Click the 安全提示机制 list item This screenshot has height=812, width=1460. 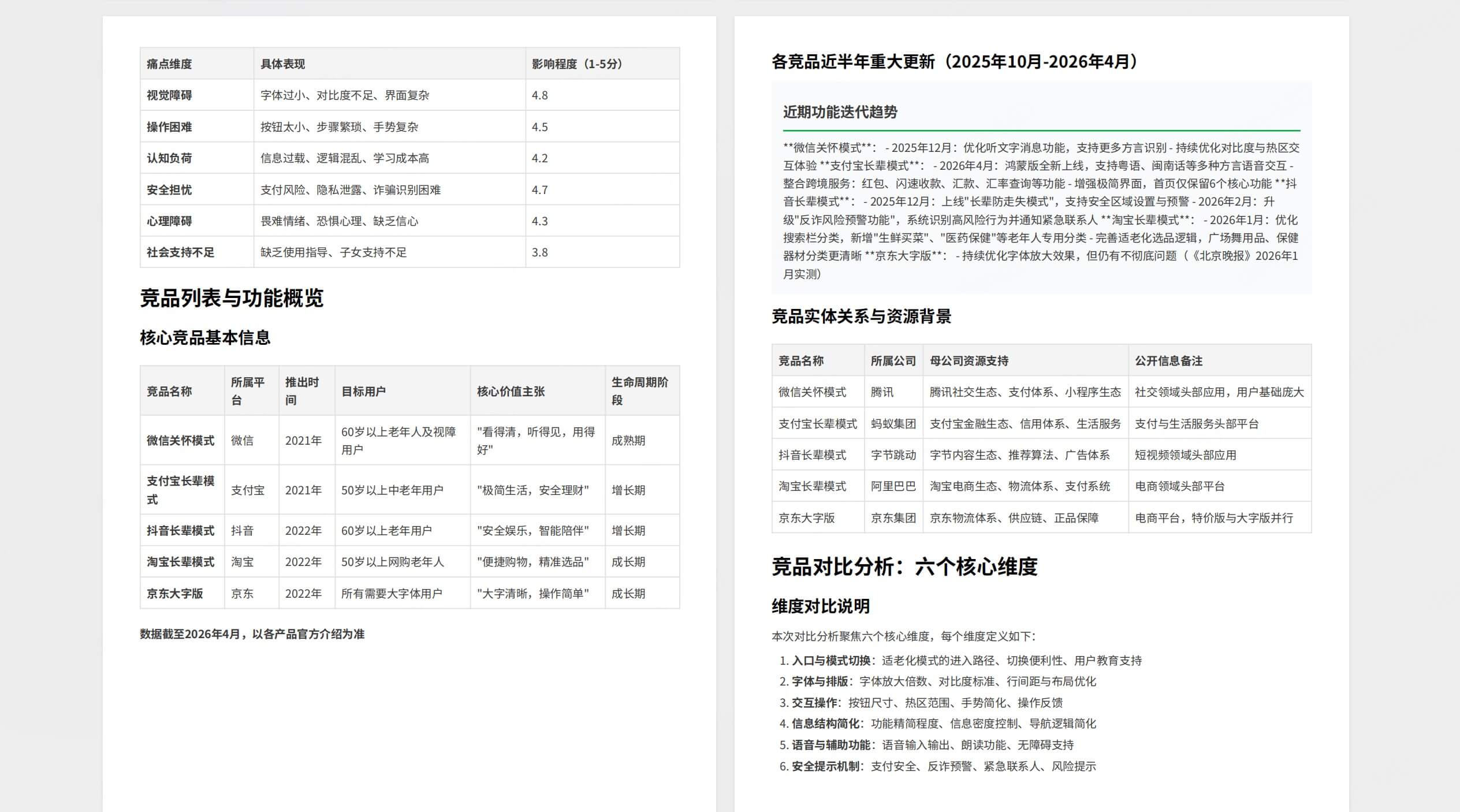[827, 766]
